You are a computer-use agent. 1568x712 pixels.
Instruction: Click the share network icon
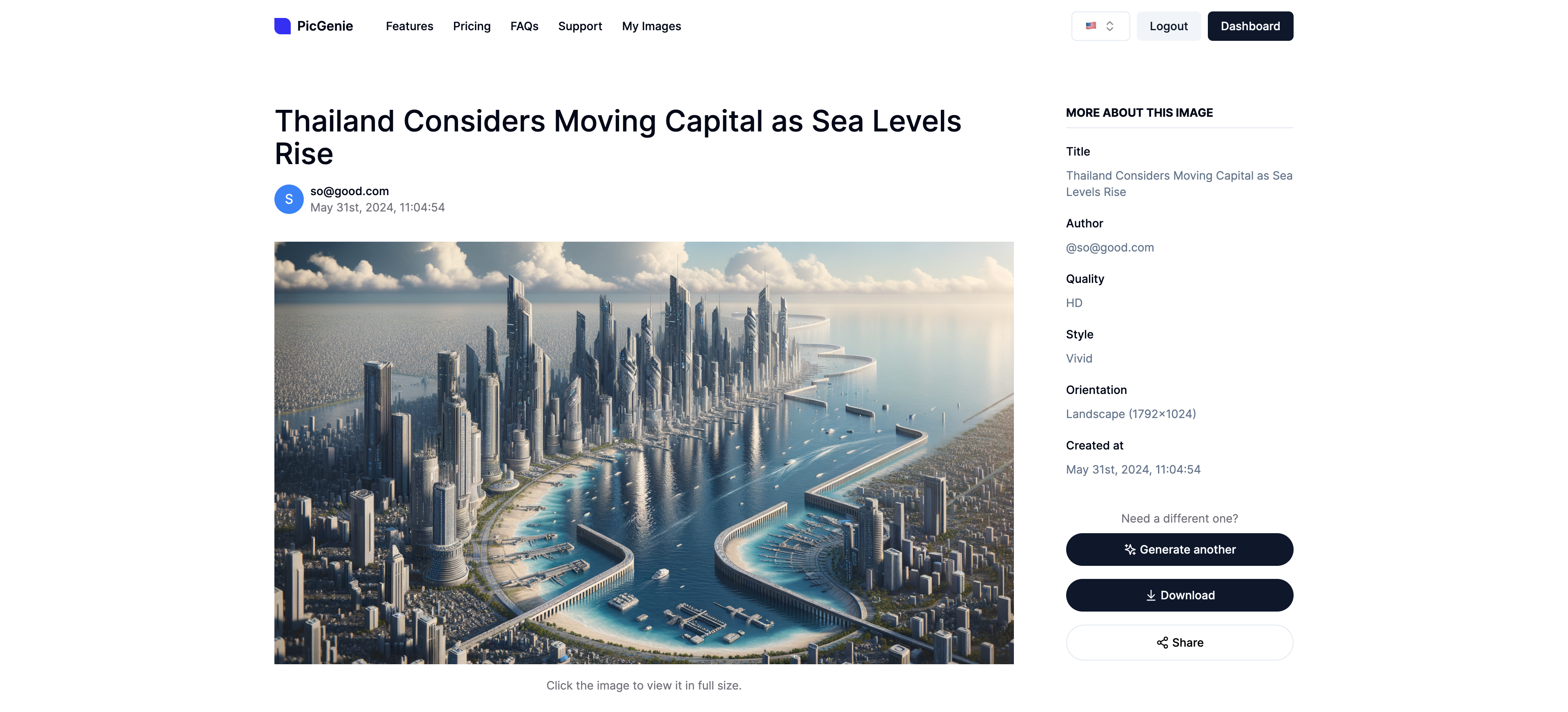[1162, 643]
